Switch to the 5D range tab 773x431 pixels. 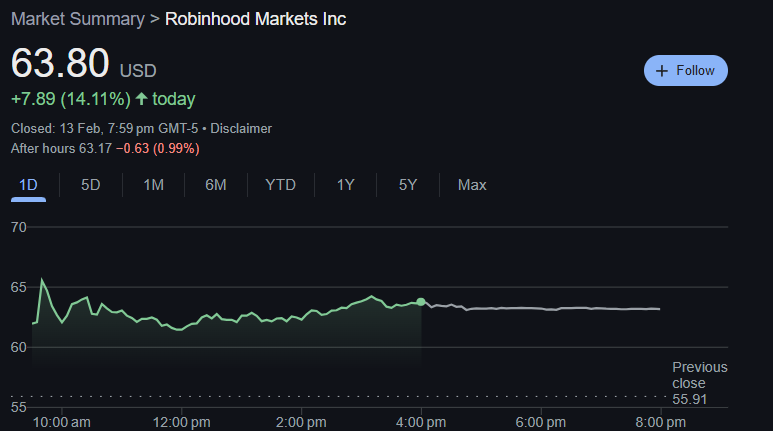click(x=91, y=185)
